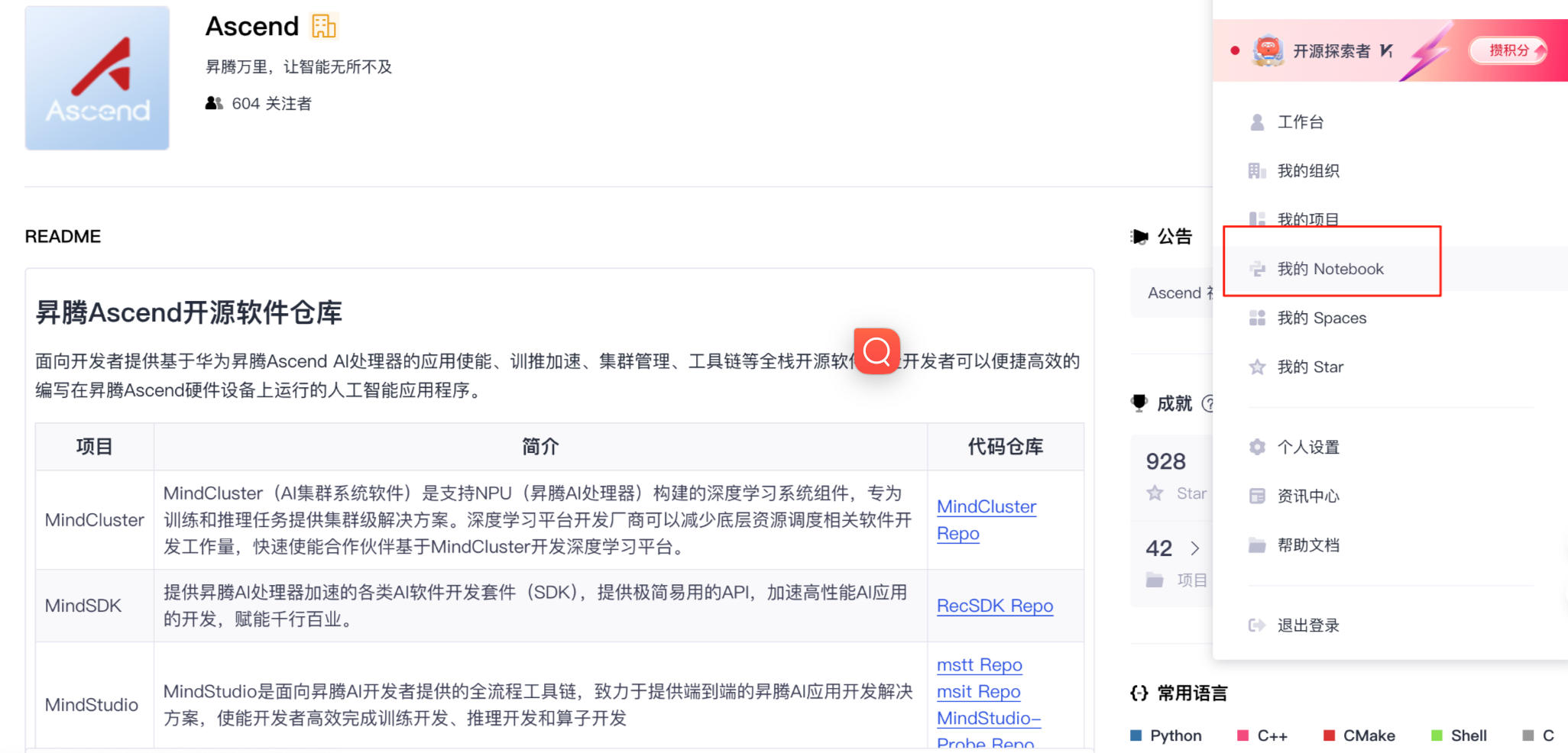This screenshot has height=753, width=1568.
Task: Open the MindCluster Repo link
Action: point(986,520)
